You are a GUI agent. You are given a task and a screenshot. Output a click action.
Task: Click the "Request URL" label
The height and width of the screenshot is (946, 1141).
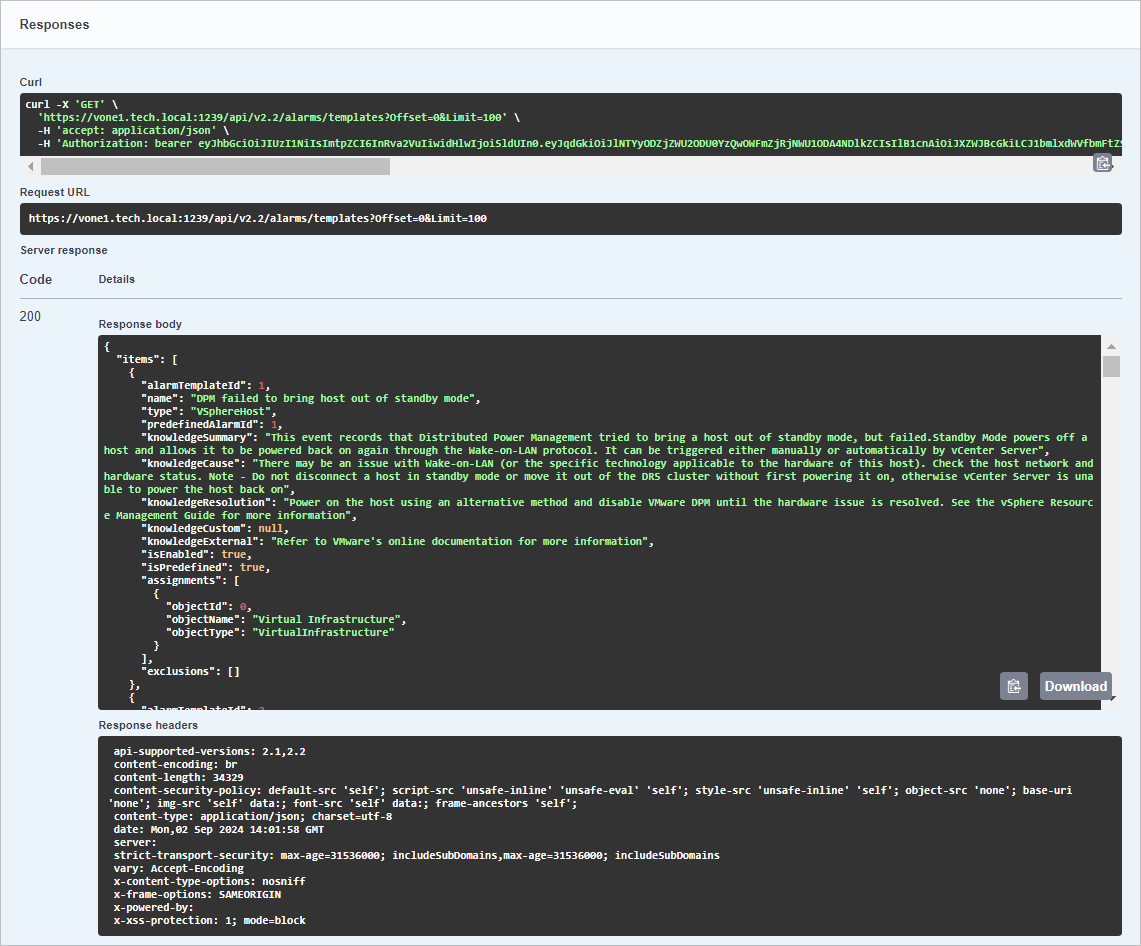tap(55, 192)
